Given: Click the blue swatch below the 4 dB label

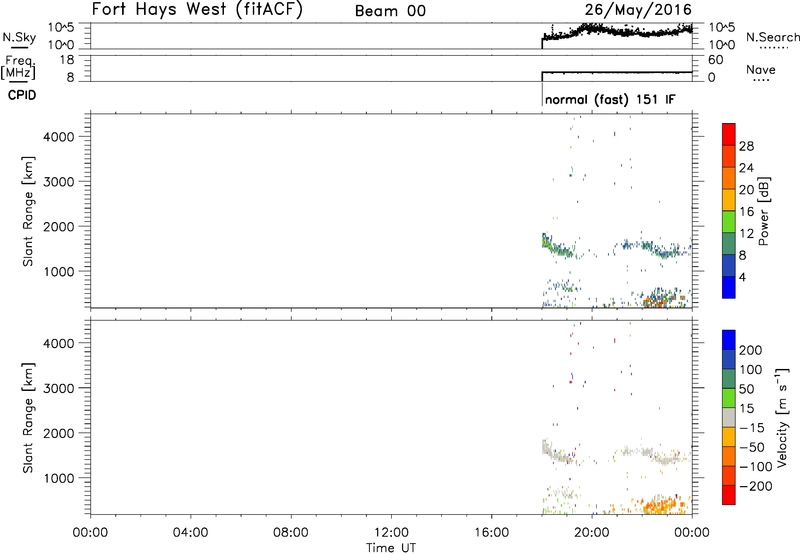Looking at the screenshot, I should click(729, 287).
